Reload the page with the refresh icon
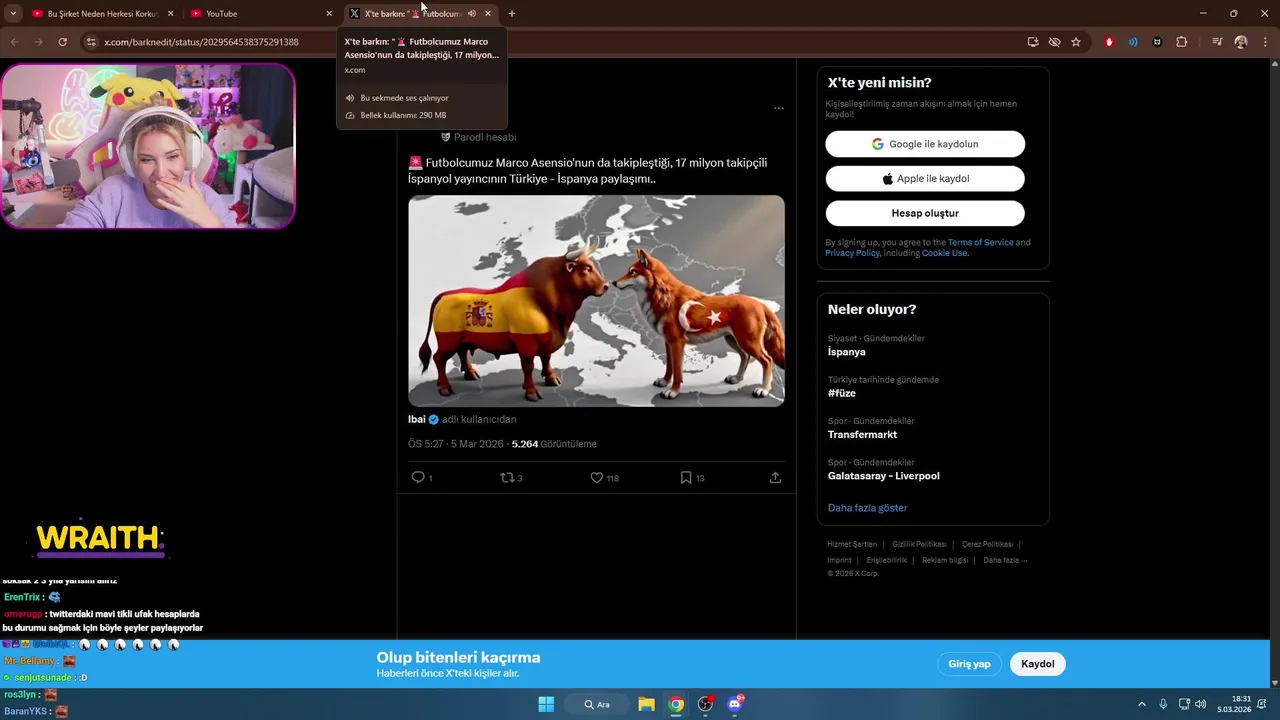1280x720 pixels. 62,42
